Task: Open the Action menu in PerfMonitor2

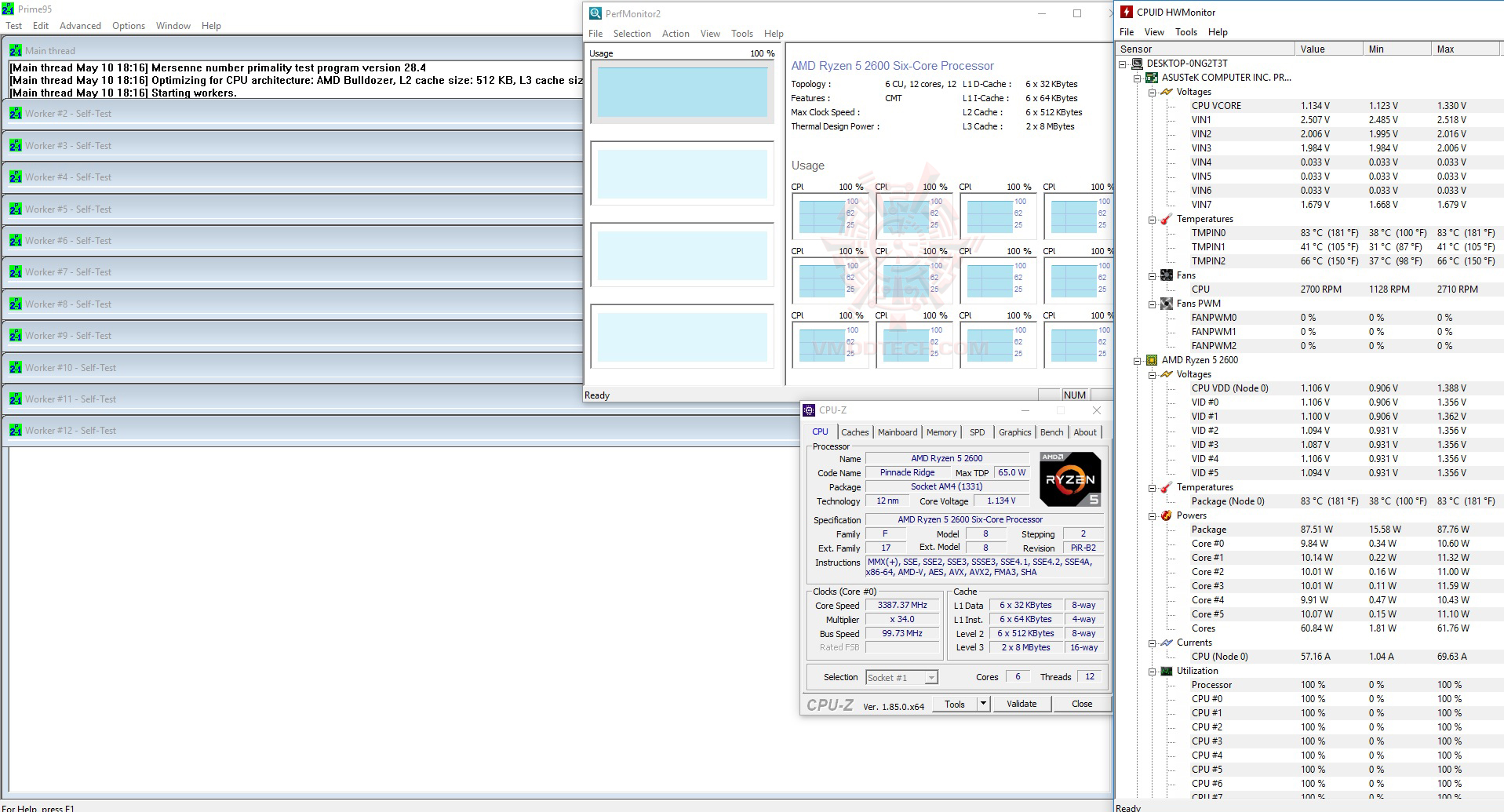Action: tap(676, 34)
